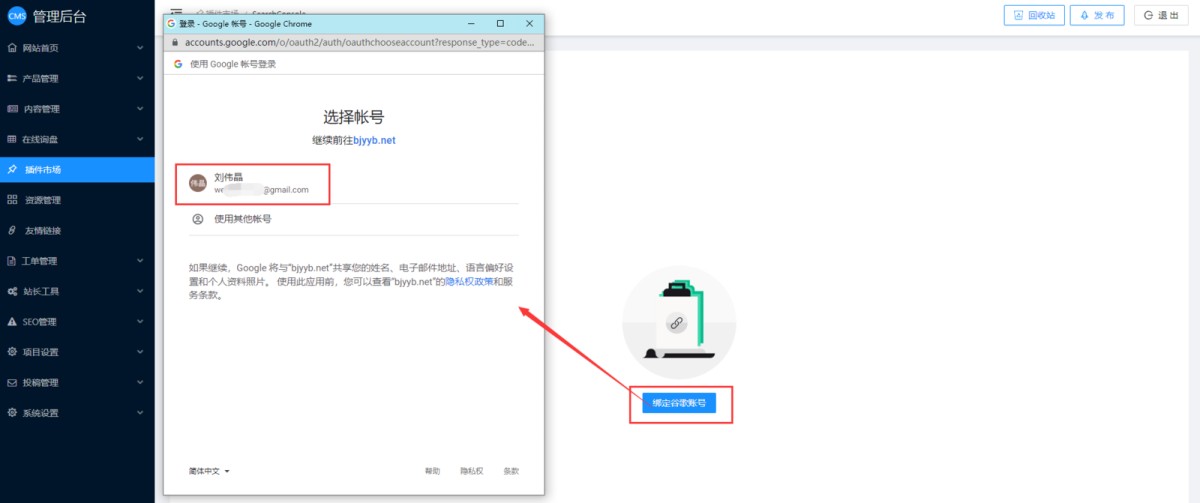
Task: Open SEO管理 via its warning triangle icon
Action: tap(12, 322)
